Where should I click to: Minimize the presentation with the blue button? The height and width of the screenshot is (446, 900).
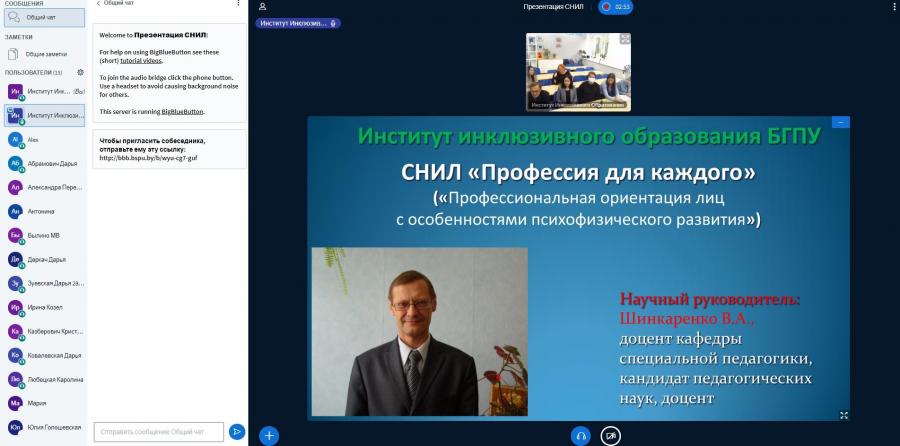tap(841, 122)
